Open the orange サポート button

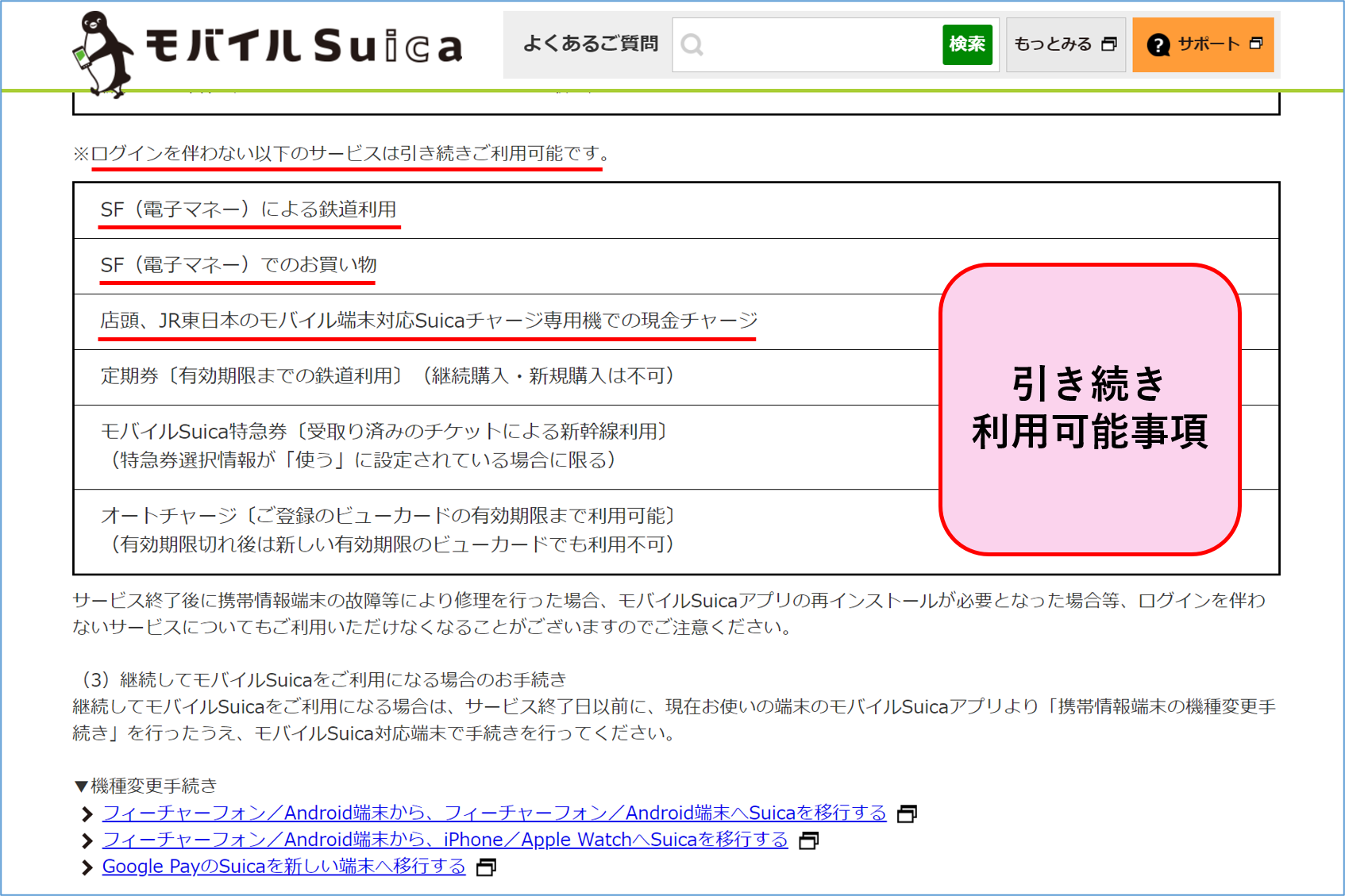(x=1203, y=44)
